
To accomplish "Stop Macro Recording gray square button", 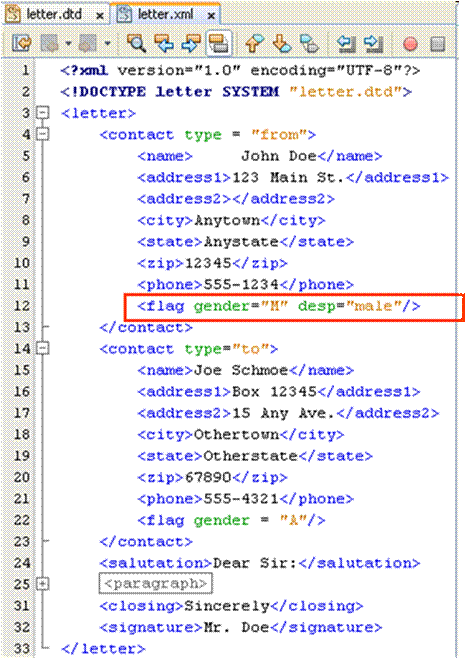I will 437,44.
